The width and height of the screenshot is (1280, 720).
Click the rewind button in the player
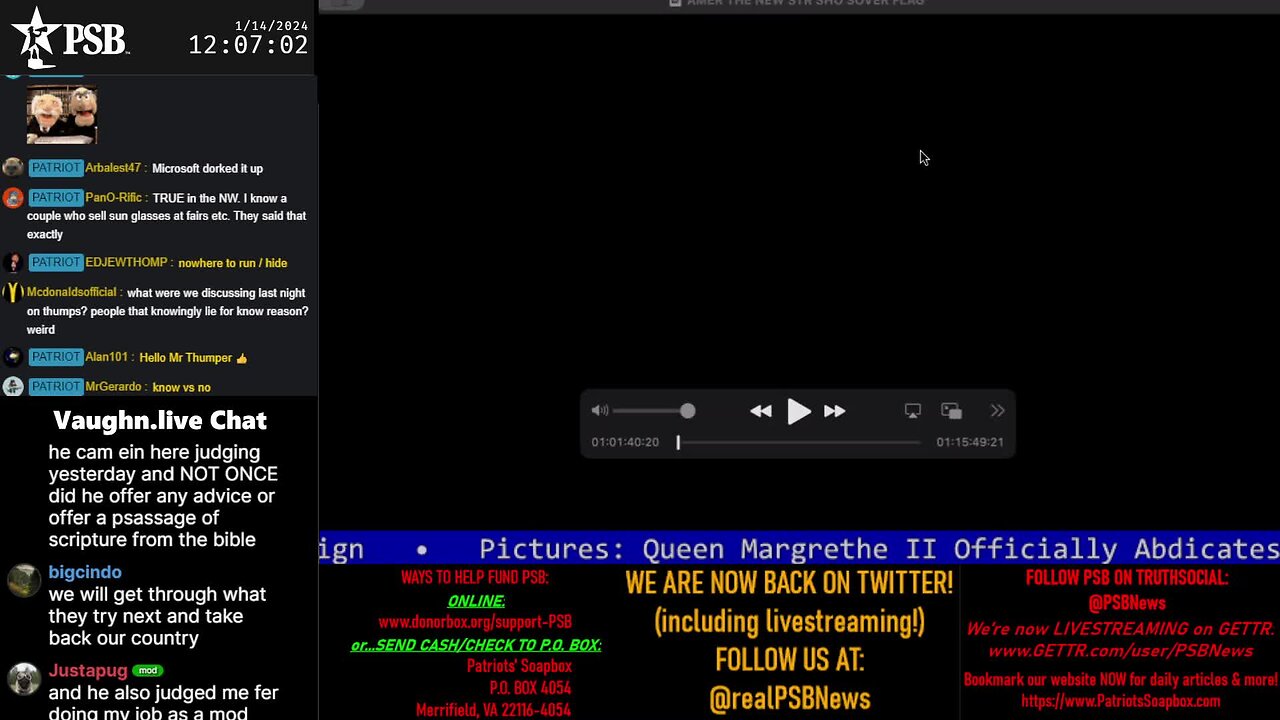761,411
